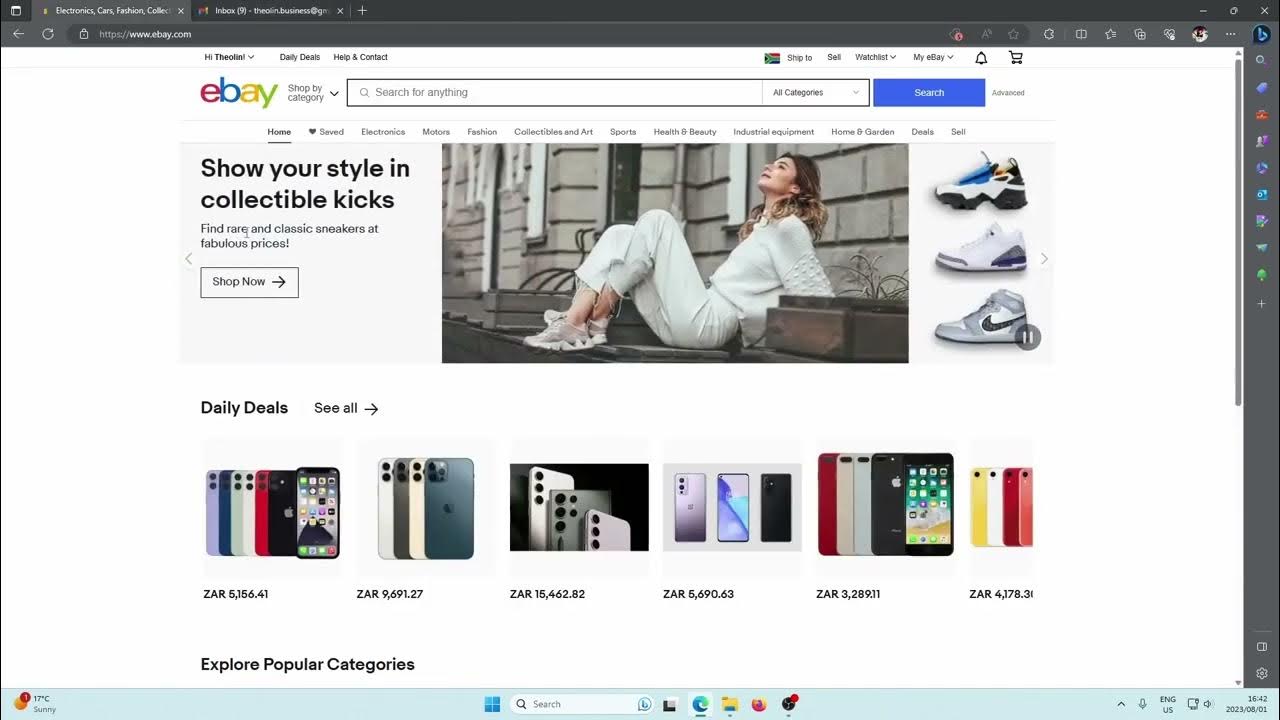
Task: Open All Categories dropdown
Action: click(815, 92)
